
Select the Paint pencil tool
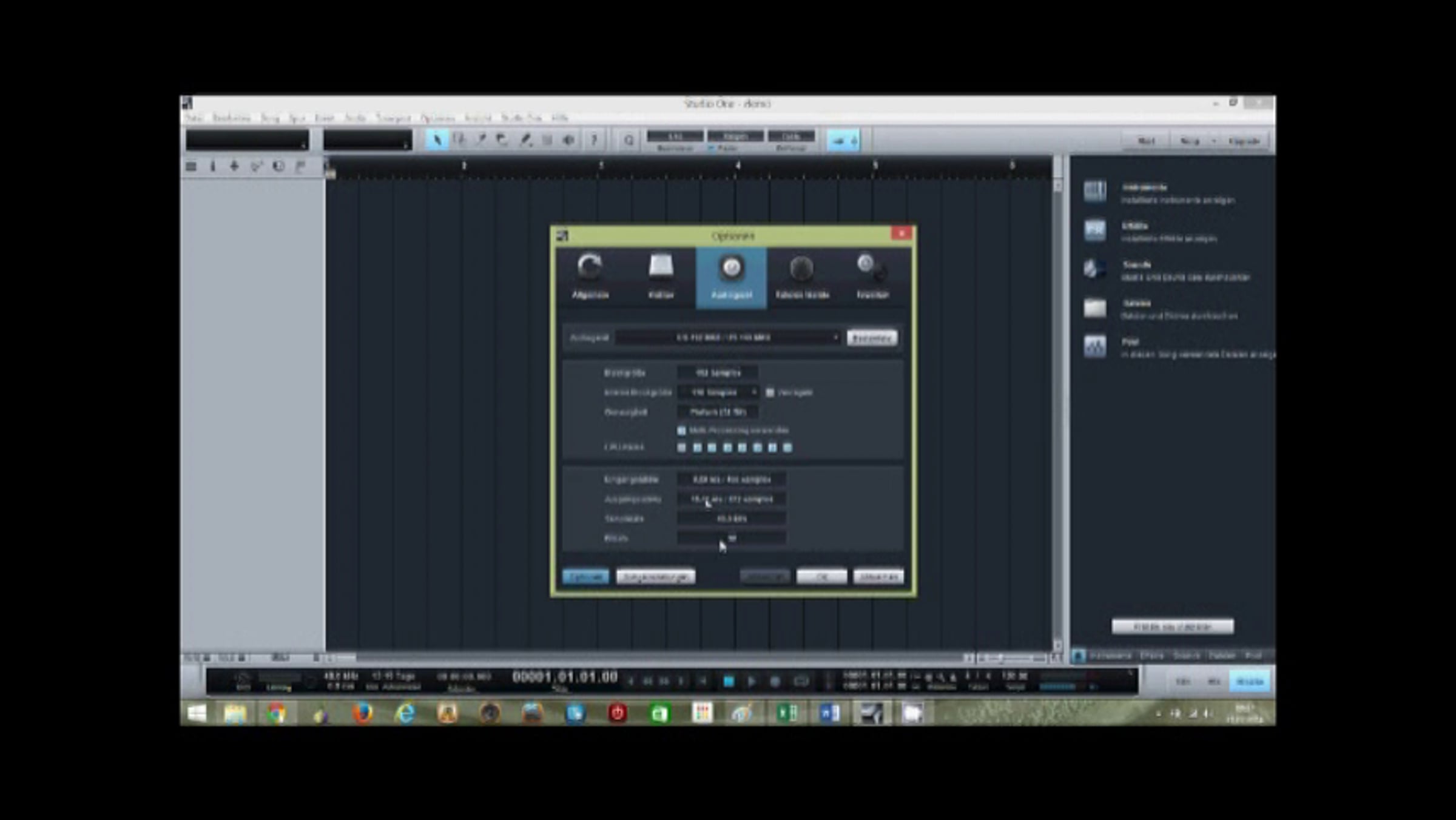(525, 141)
